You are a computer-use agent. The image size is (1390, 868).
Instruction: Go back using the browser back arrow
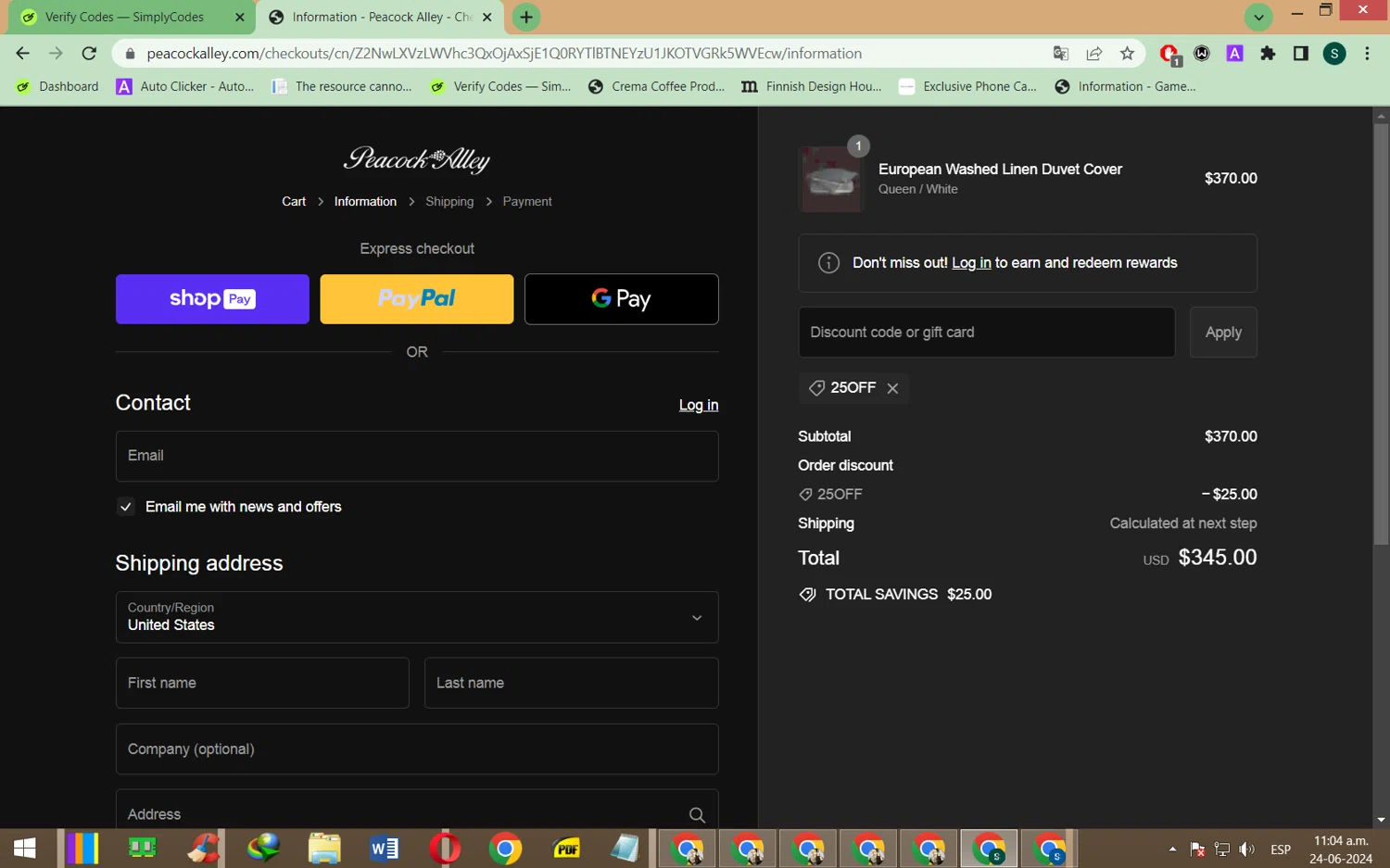[23, 54]
